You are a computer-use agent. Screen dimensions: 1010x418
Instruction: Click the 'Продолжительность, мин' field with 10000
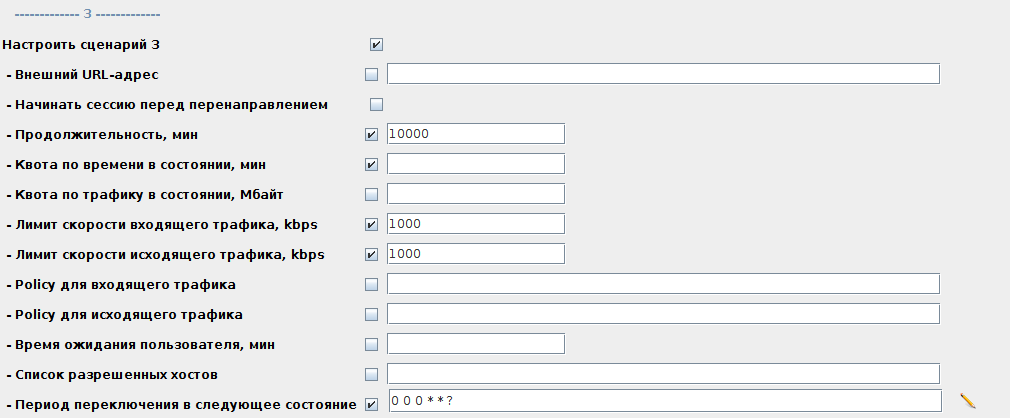(475, 134)
